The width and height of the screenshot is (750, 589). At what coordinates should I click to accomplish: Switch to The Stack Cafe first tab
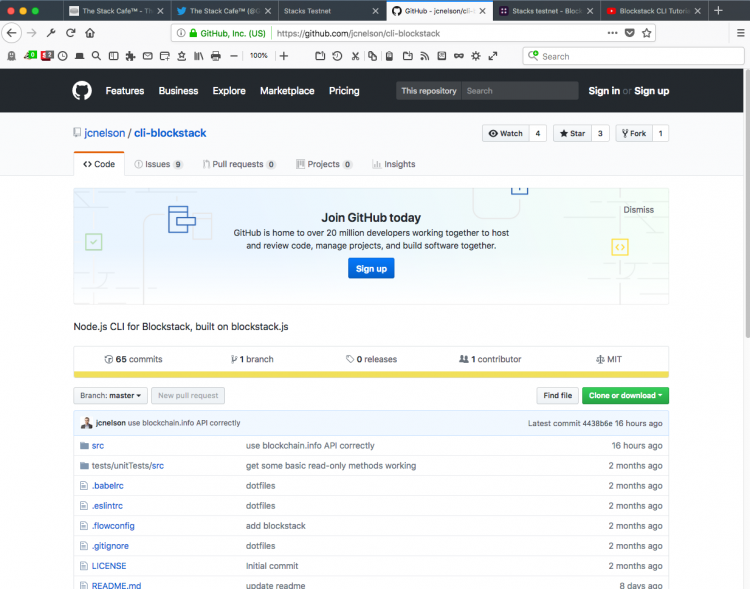(x=116, y=11)
